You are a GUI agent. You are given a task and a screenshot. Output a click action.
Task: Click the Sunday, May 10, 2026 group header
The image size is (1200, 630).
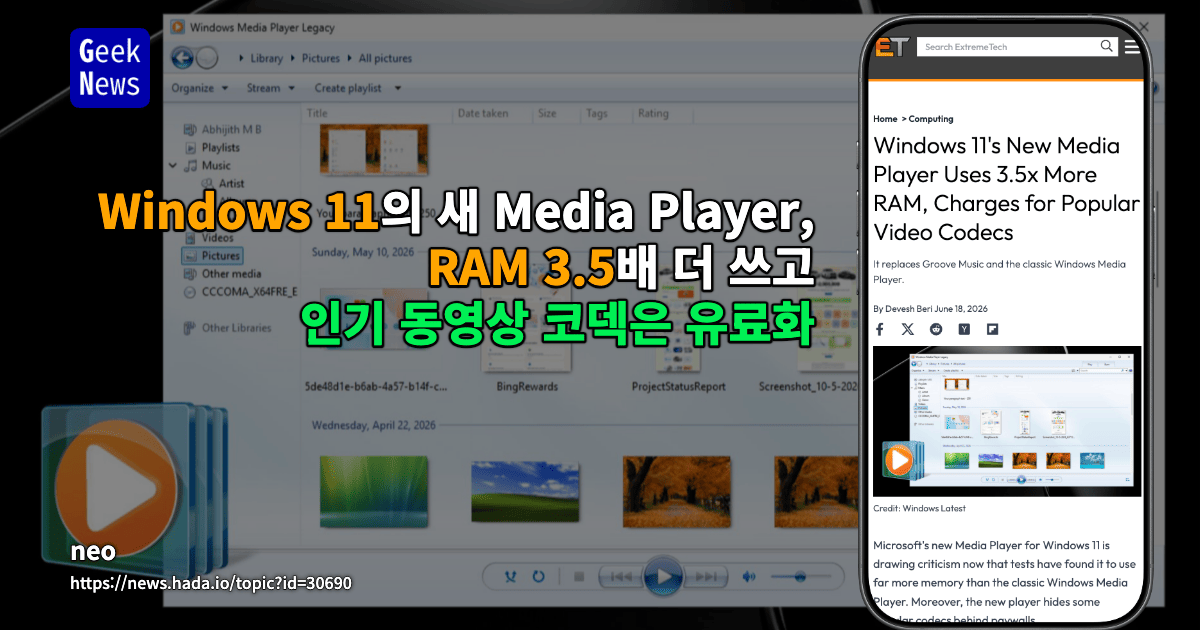[364, 252]
